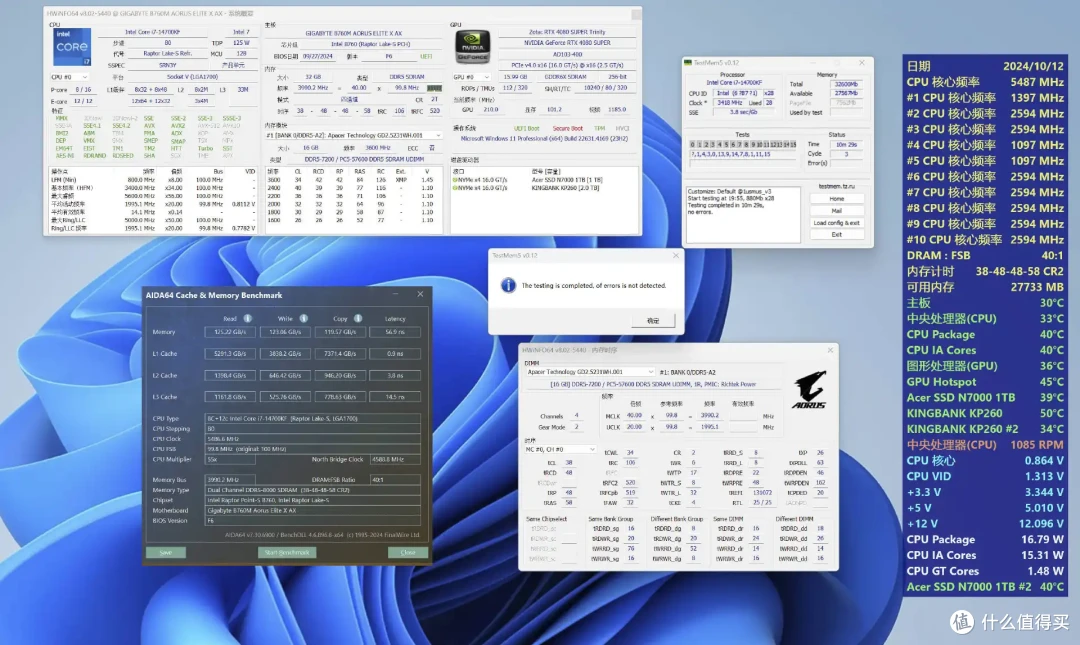This screenshot has height=645, width=1080.
Task: Click the NVIDIA GeForce logo in HWiNFO
Action: coord(472,47)
